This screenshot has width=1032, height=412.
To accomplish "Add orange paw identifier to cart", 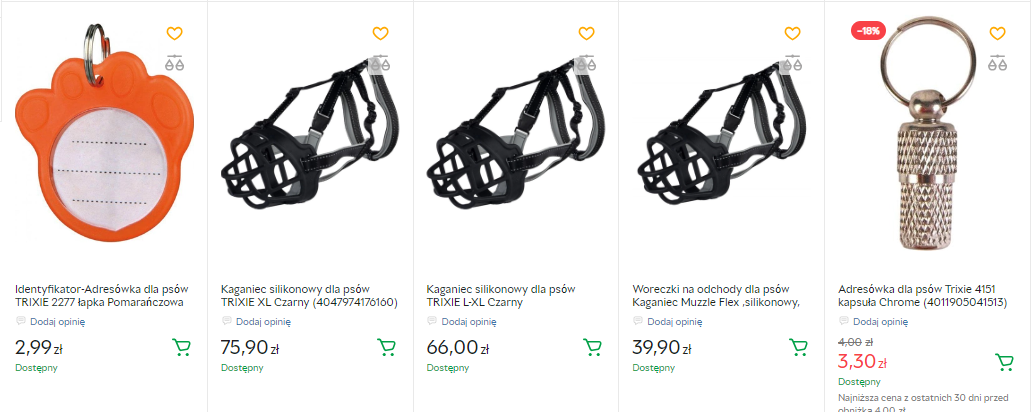I will point(181,348).
